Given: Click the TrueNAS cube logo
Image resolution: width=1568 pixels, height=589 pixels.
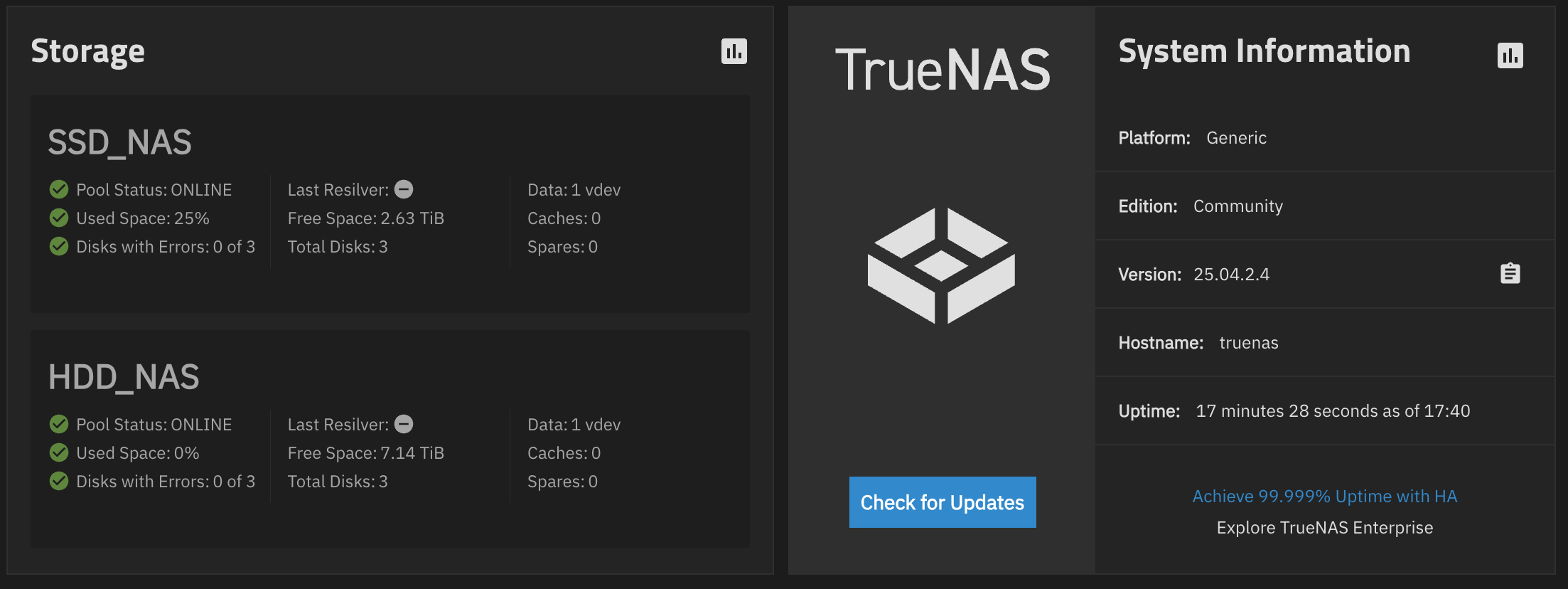Looking at the screenshot, I should [941, 265].
